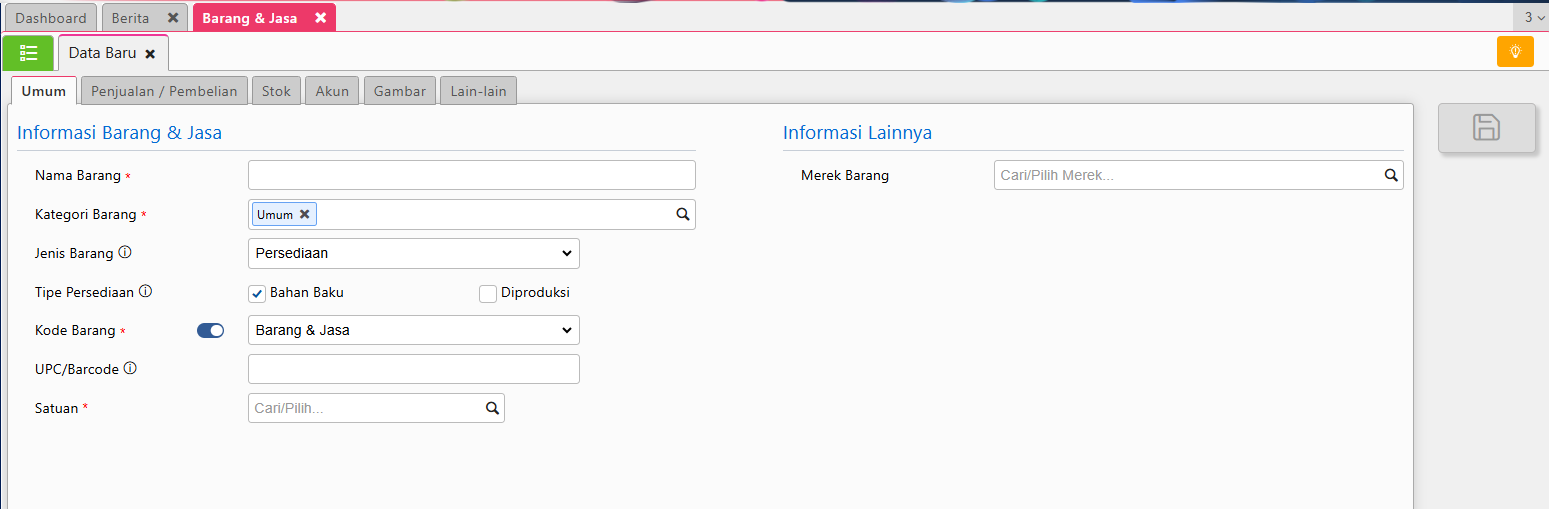Click info icon beside UPC/Barcode label
The height and width of the screenshot is (509, 1549).
(x=130, y=369)
